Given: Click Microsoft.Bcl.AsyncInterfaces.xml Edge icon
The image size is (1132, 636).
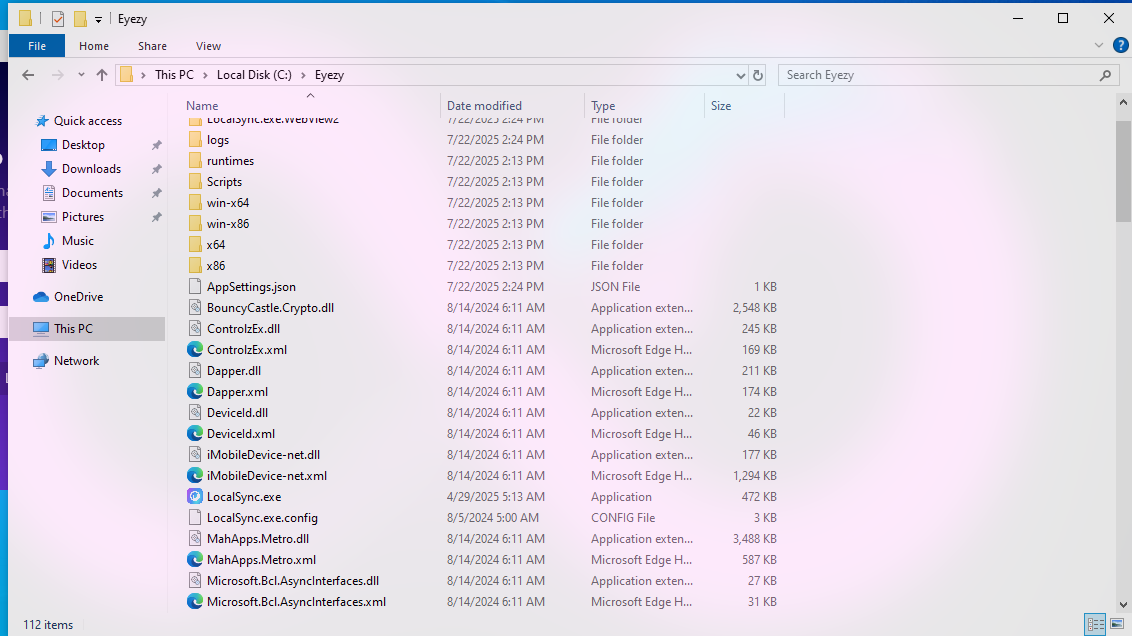Looking at the screenshot, I should click(194, 601).
